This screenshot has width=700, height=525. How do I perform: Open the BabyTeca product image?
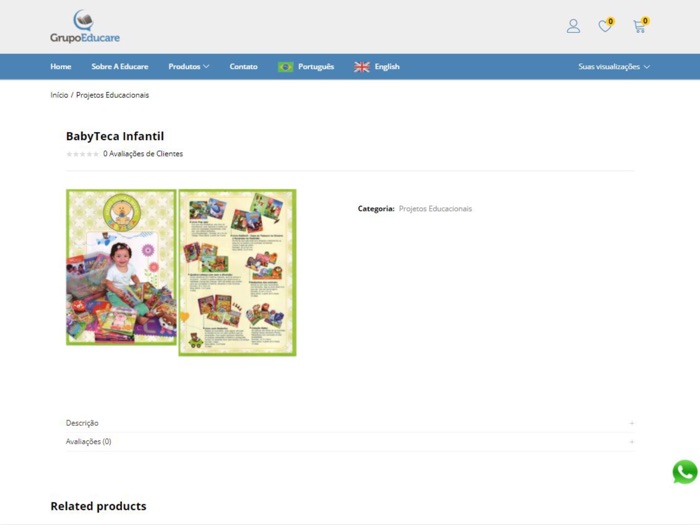(181, 272)
